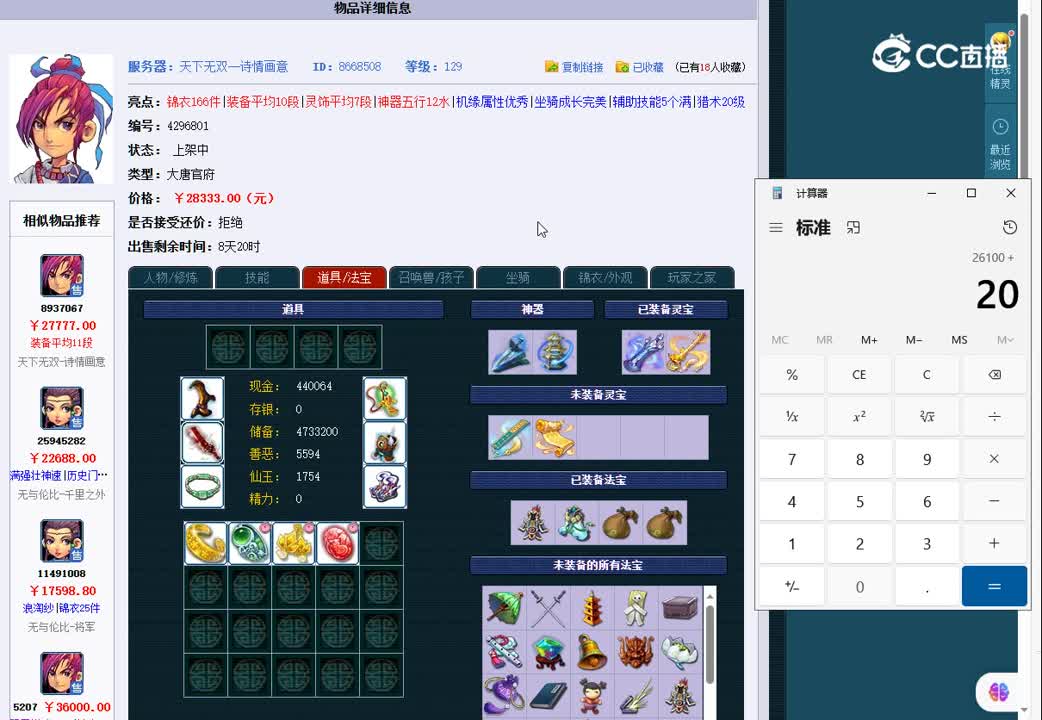Click the equipped boots item icon
Viewport: 1042px width, 720px height.
point(202,398)
